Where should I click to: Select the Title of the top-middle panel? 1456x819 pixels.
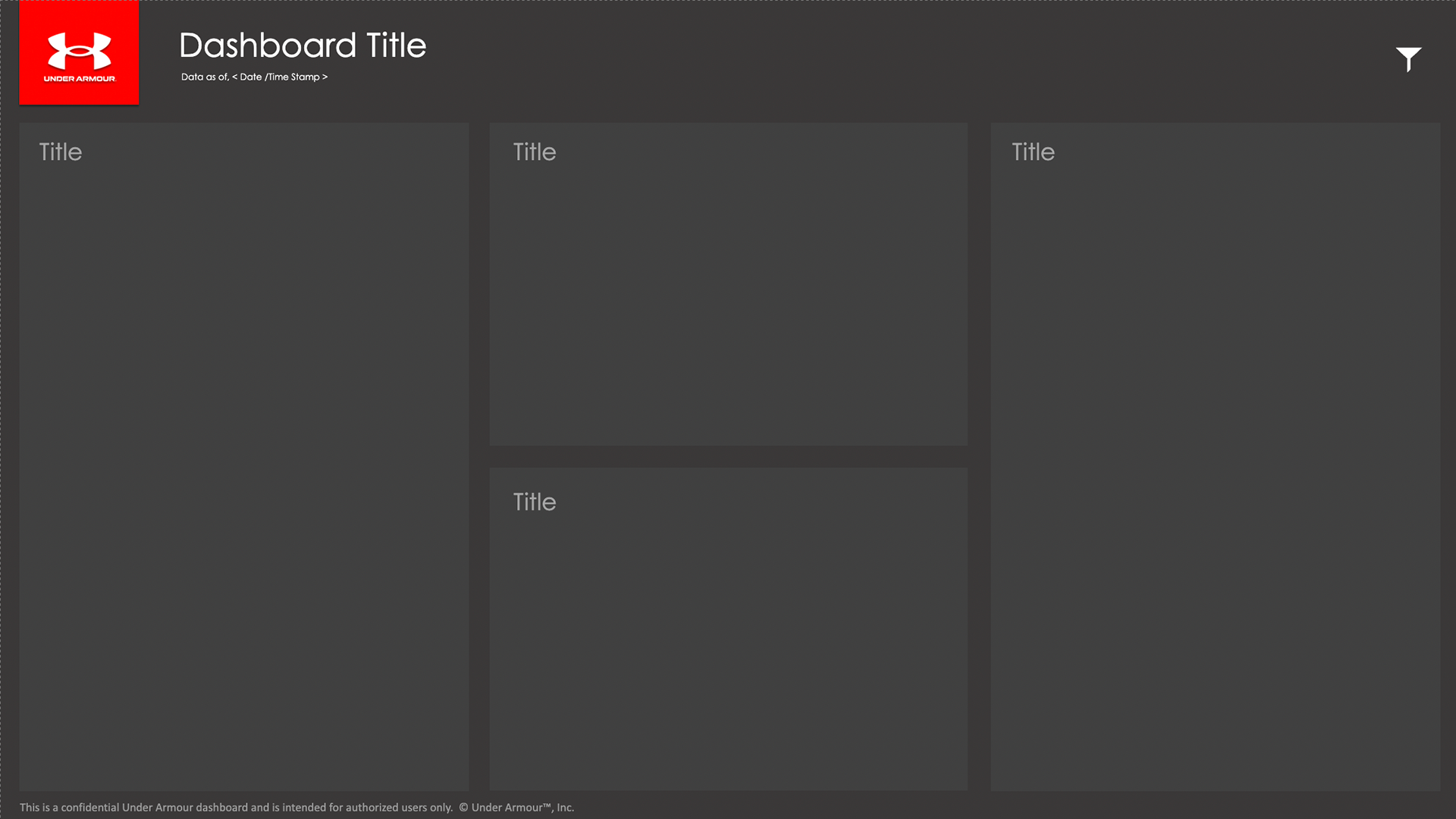(x=535, y=152)
